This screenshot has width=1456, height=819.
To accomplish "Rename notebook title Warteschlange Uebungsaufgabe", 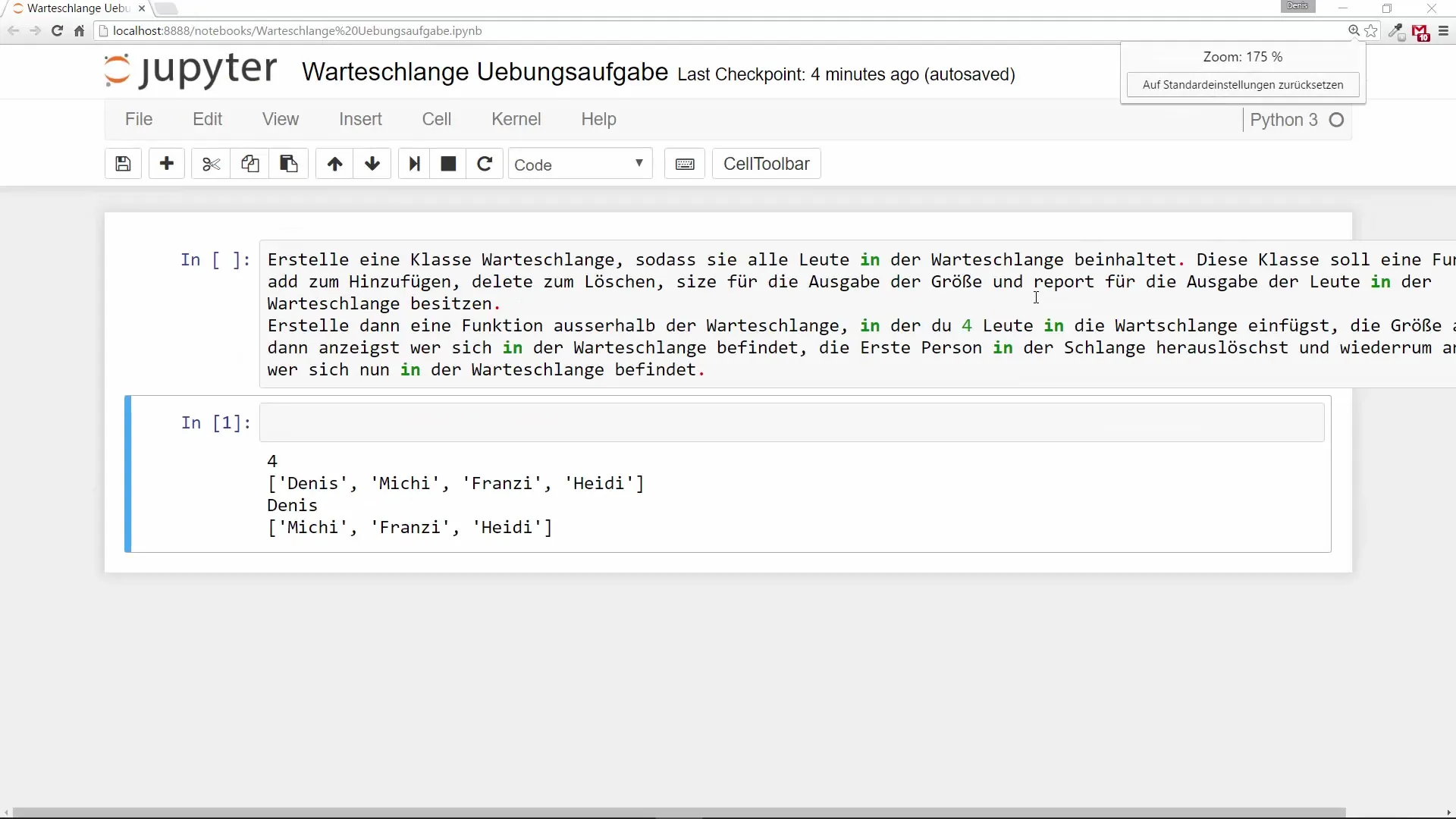I will (485, 72).
